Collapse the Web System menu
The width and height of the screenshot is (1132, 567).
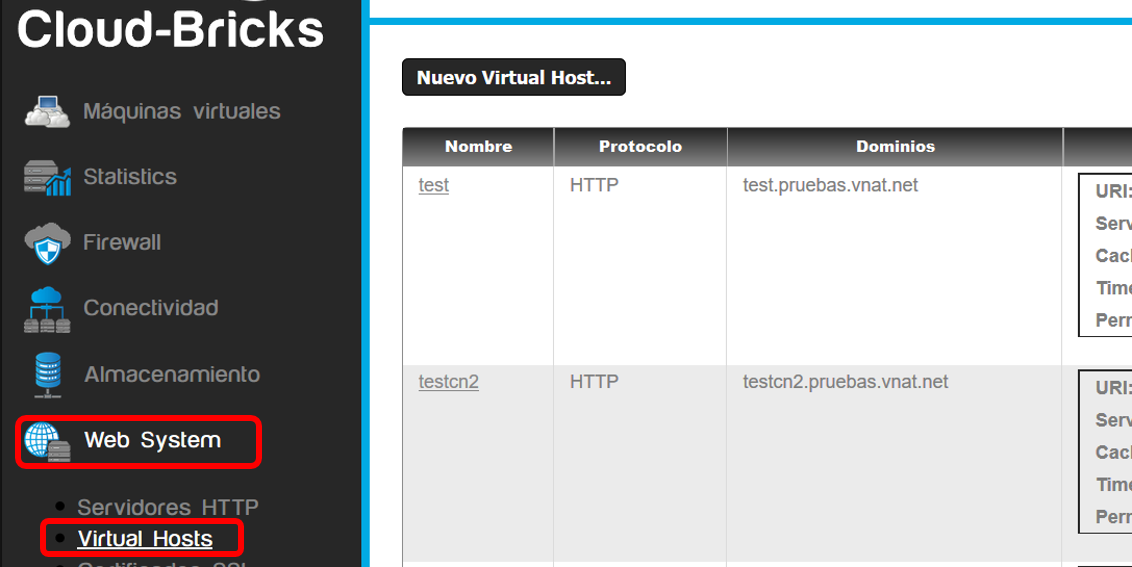(x=152, y=440)
